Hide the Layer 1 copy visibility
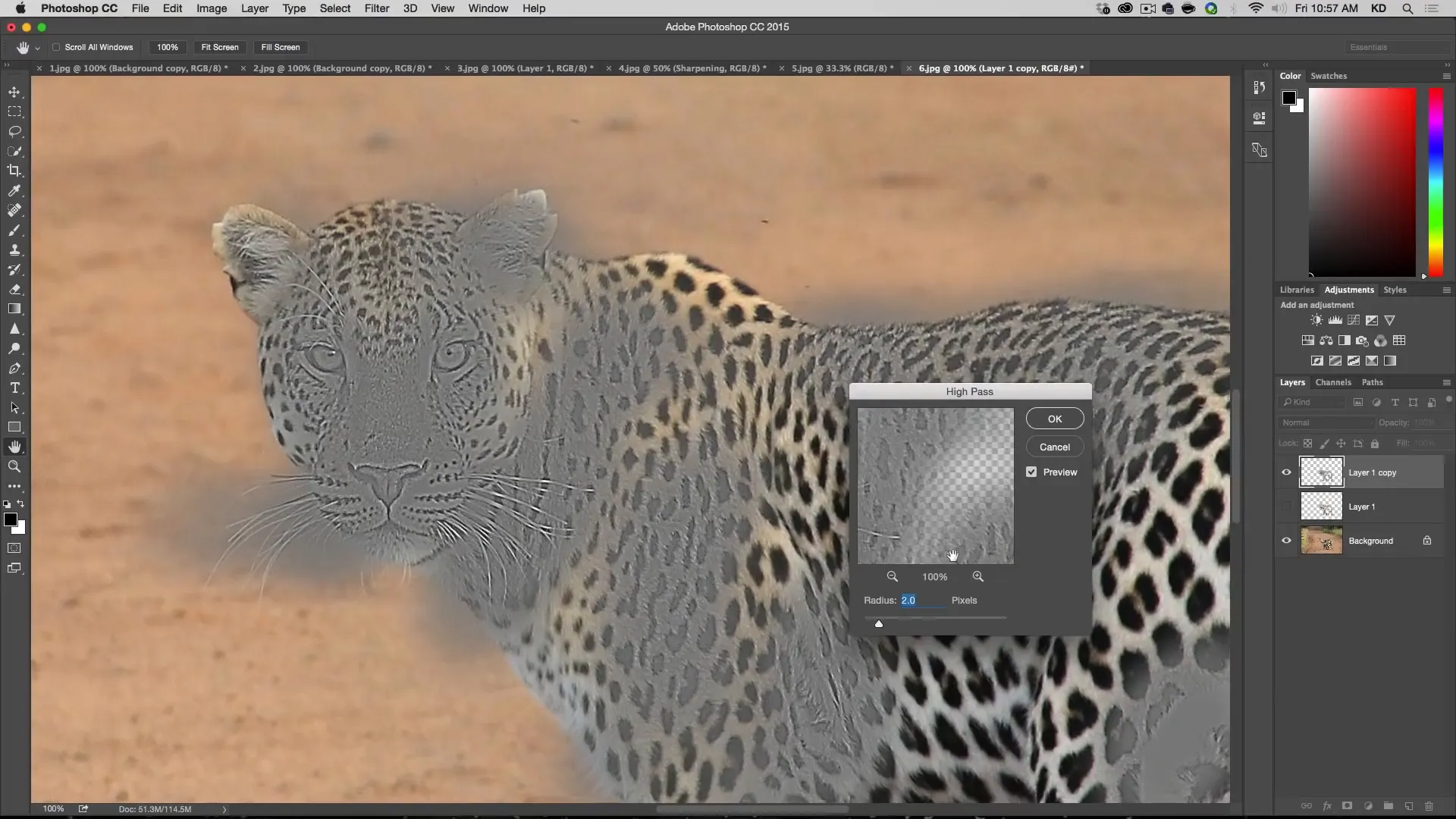This screenshot has height=819, width=1456. tap(1286, 471)
